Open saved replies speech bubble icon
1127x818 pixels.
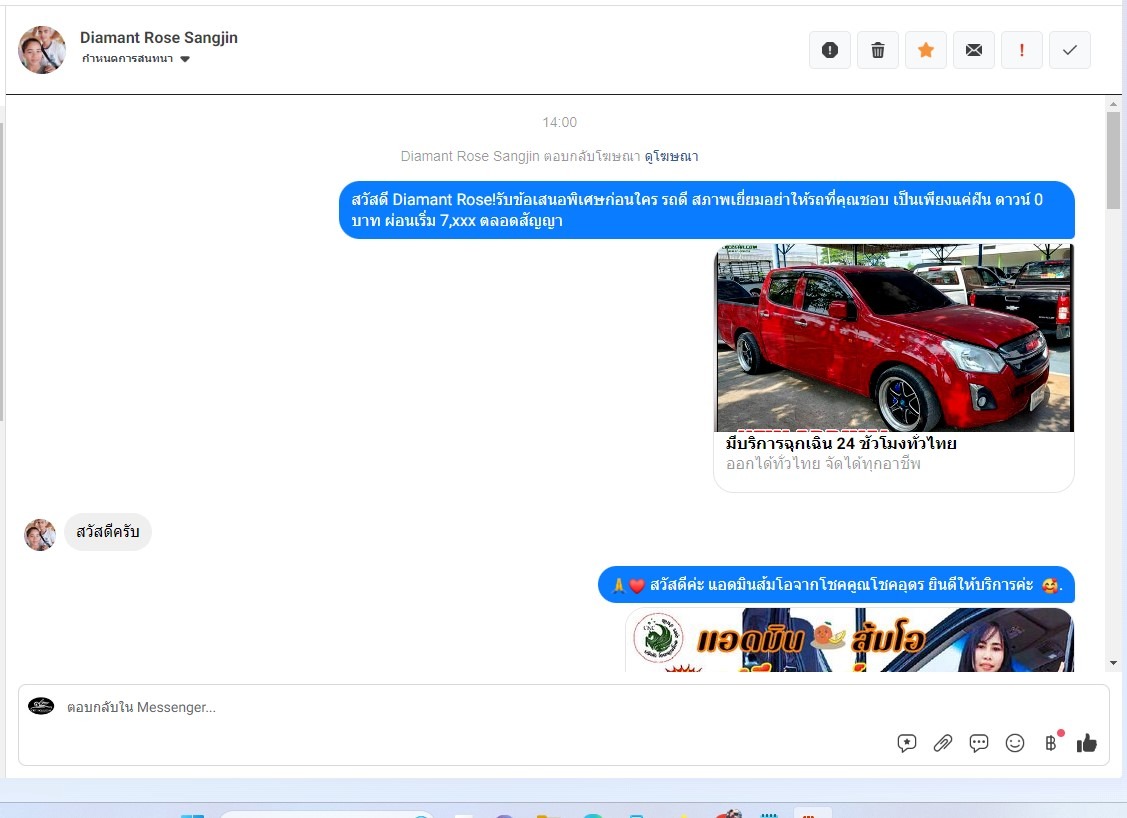tap(978, 743)
